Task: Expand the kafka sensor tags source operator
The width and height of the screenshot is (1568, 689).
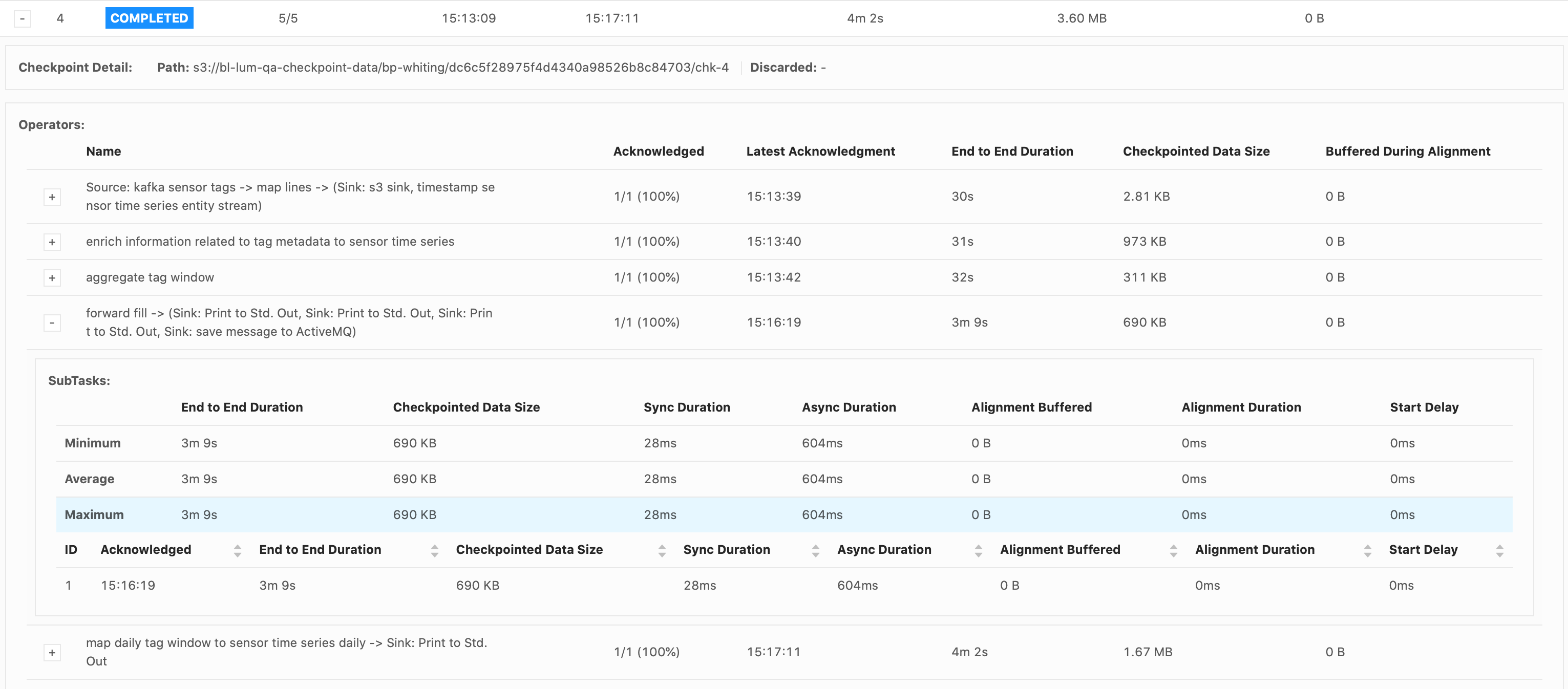Action: tap(52, 197)
